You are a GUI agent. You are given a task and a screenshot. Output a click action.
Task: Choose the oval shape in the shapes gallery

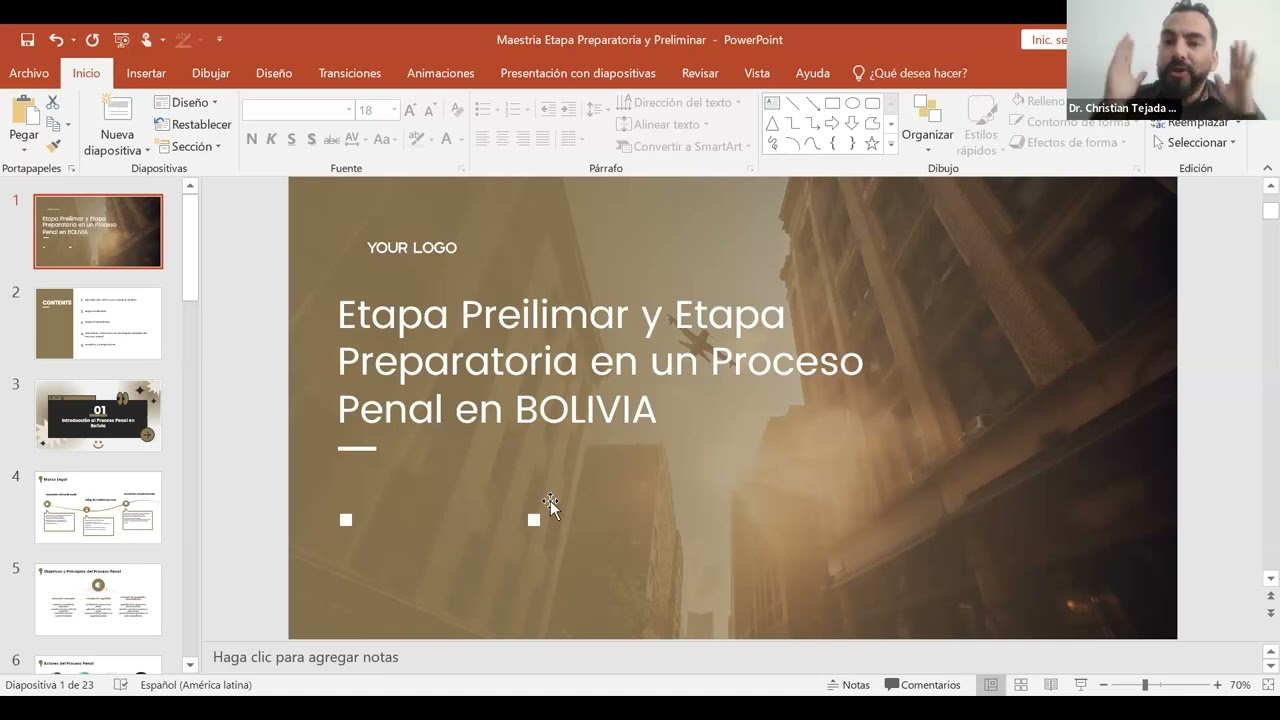852,103
